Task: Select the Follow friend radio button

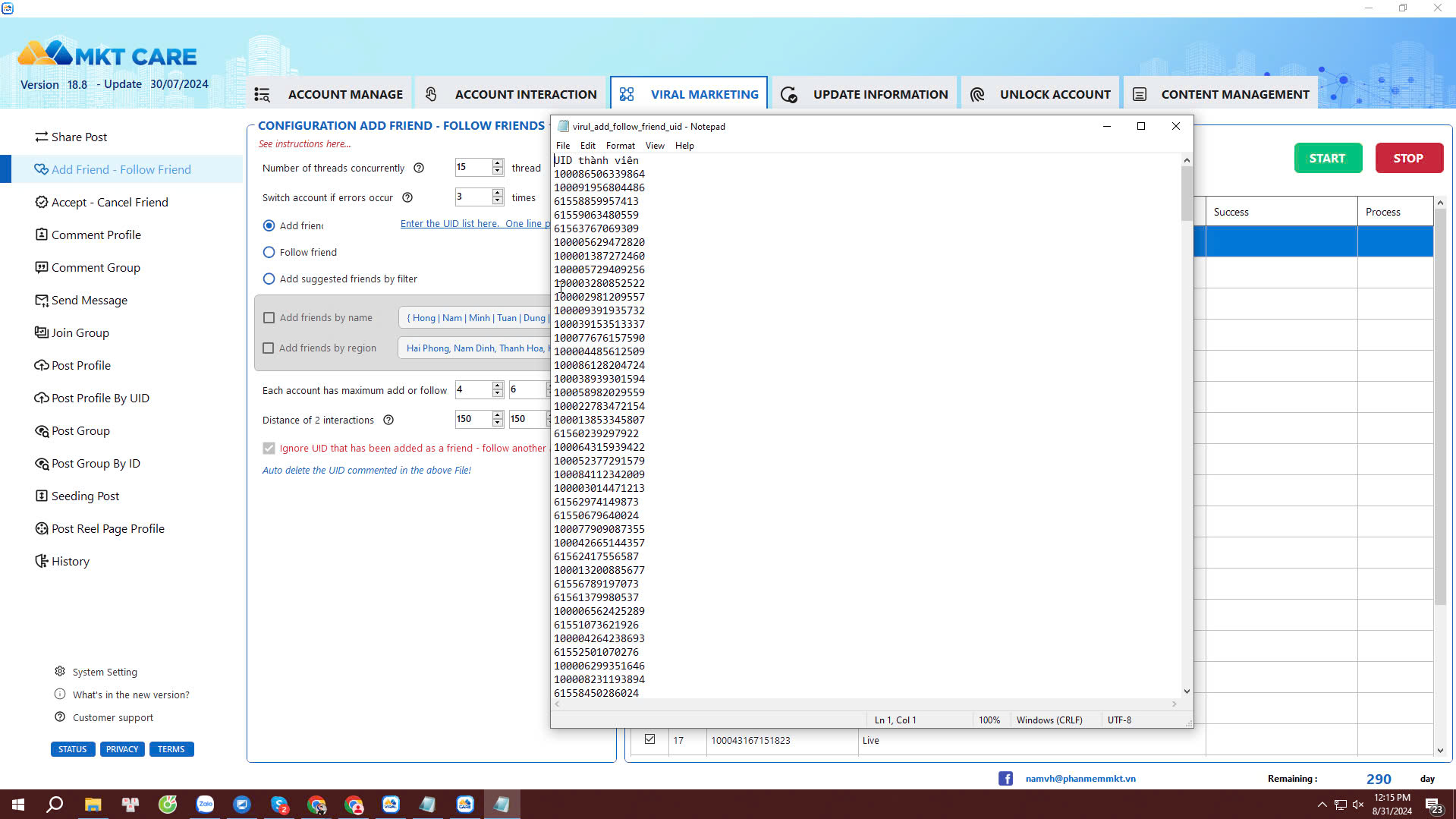Action: click(269, 252)
